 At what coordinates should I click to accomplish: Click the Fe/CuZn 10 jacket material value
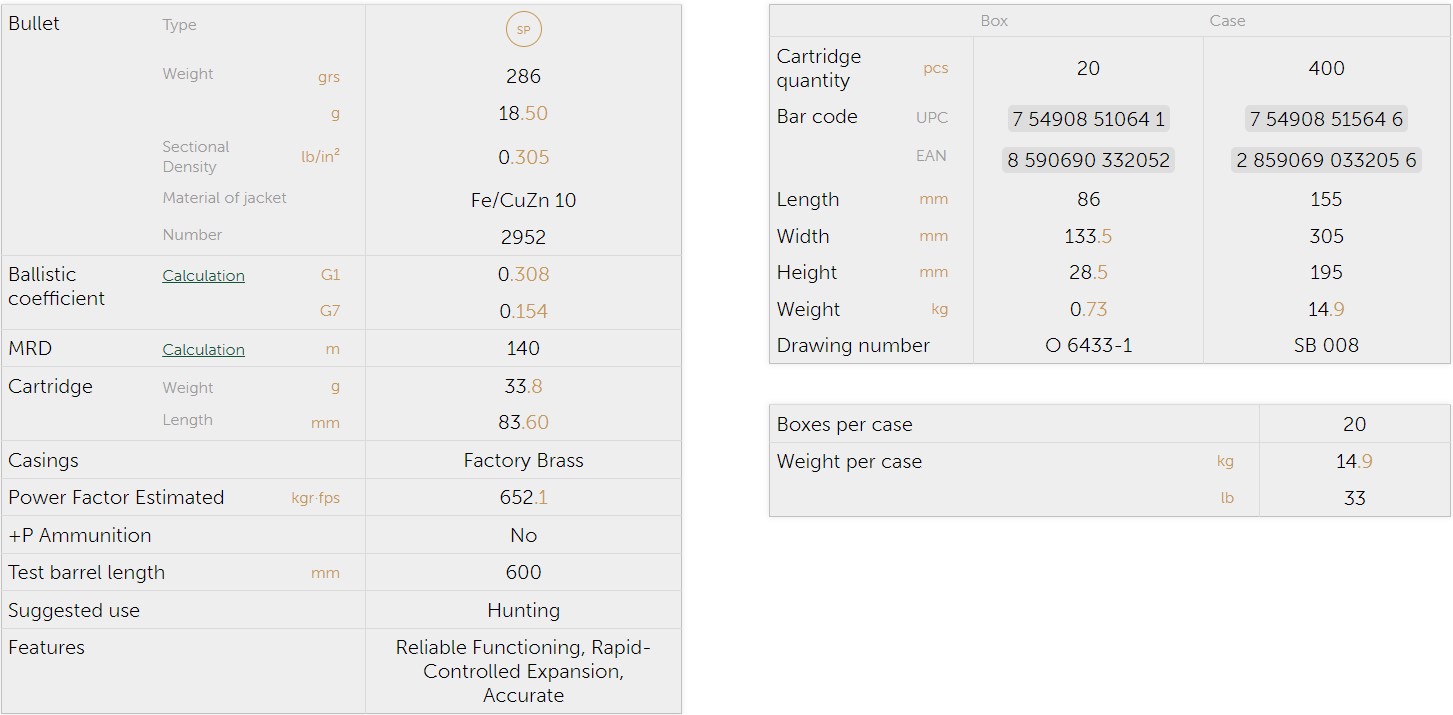coord(523,200)
